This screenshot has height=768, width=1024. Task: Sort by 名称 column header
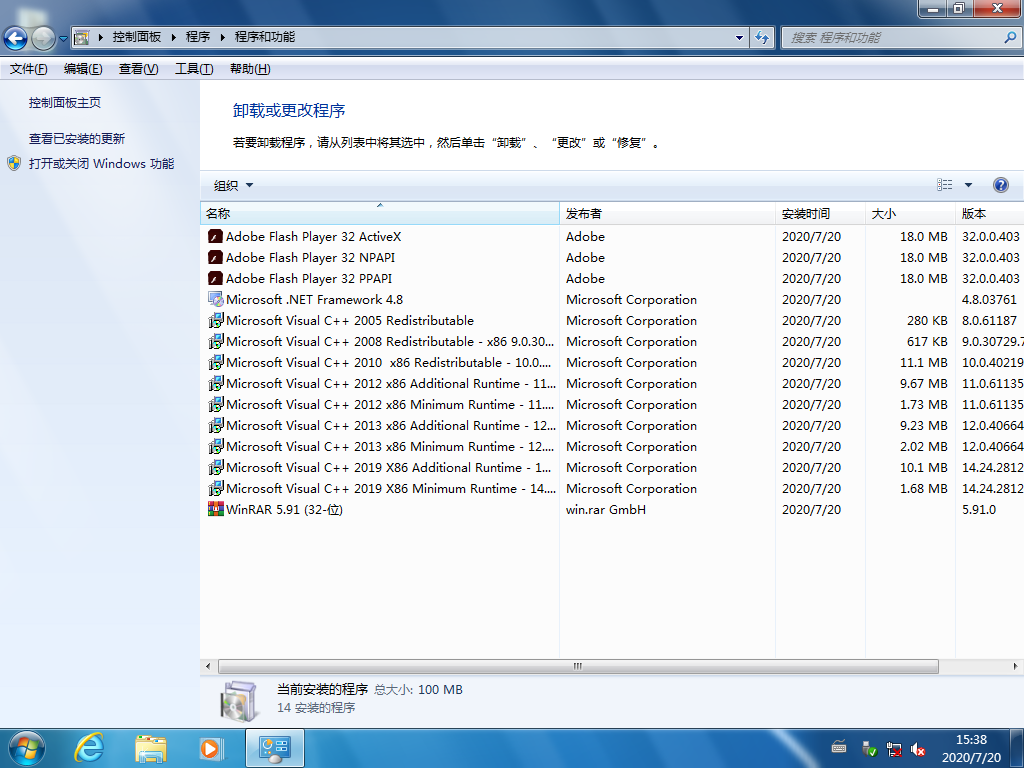(x=379, y=214)
